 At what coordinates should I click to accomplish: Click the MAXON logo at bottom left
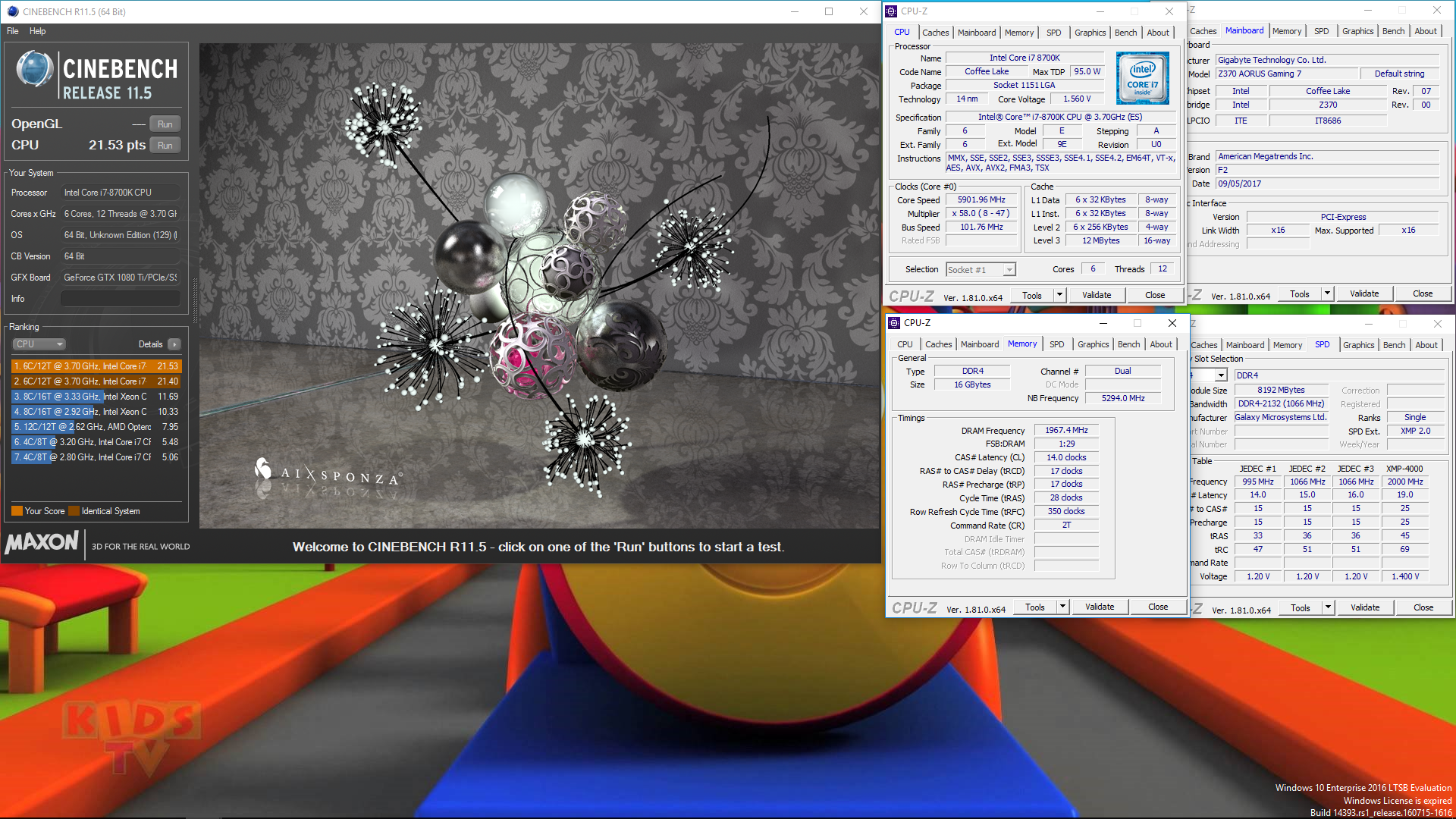(x=42, y=542)
